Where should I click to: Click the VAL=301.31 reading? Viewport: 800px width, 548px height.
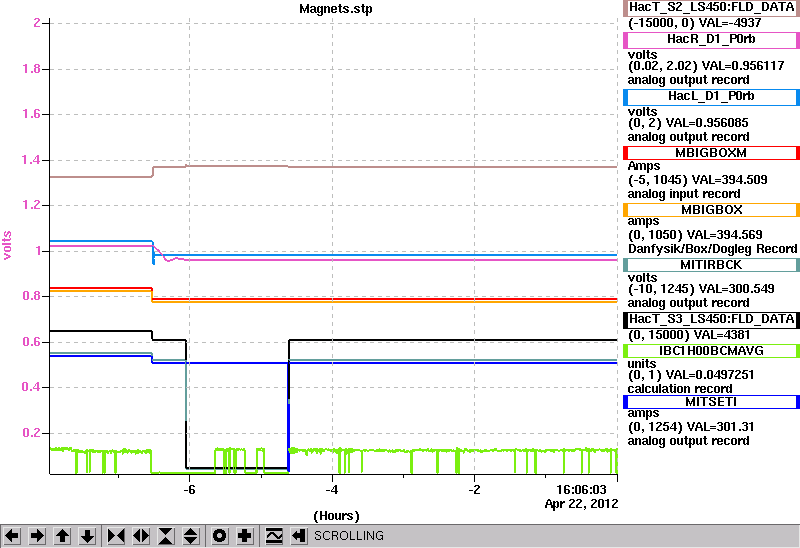pyautogui.click(x=720, y=427)
